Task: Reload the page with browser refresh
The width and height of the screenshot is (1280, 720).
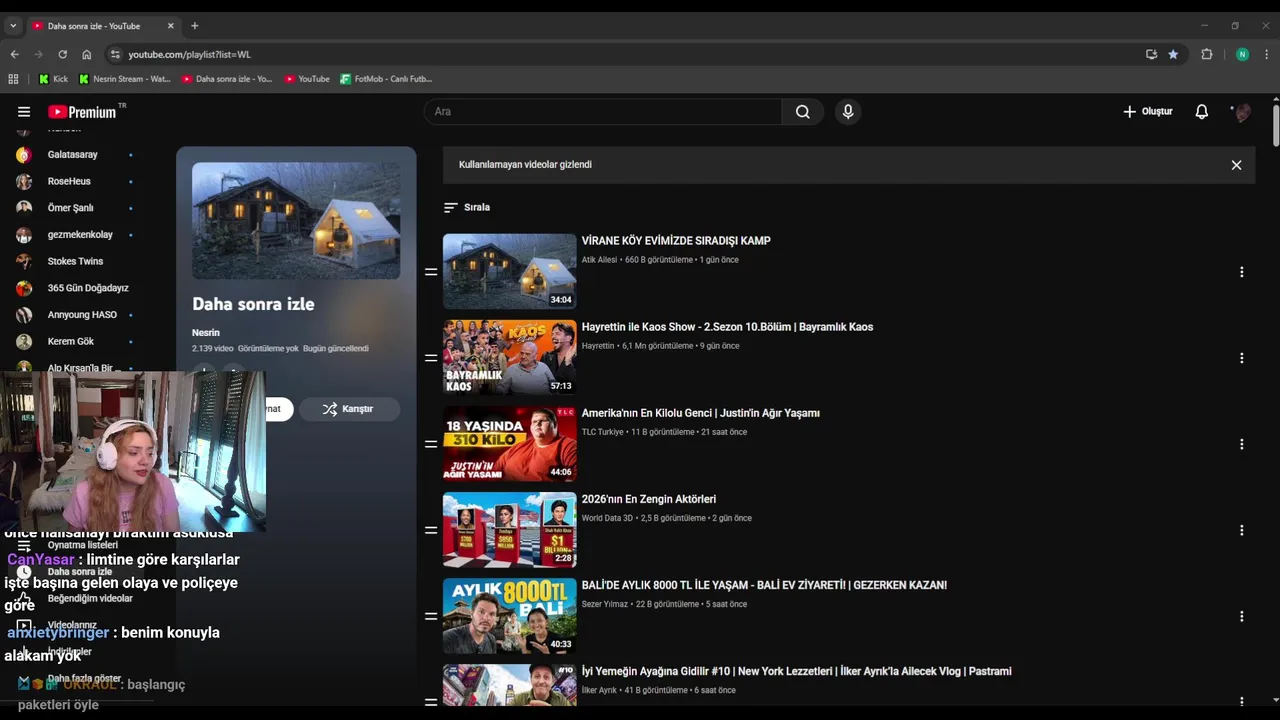Action: point(62,54)
